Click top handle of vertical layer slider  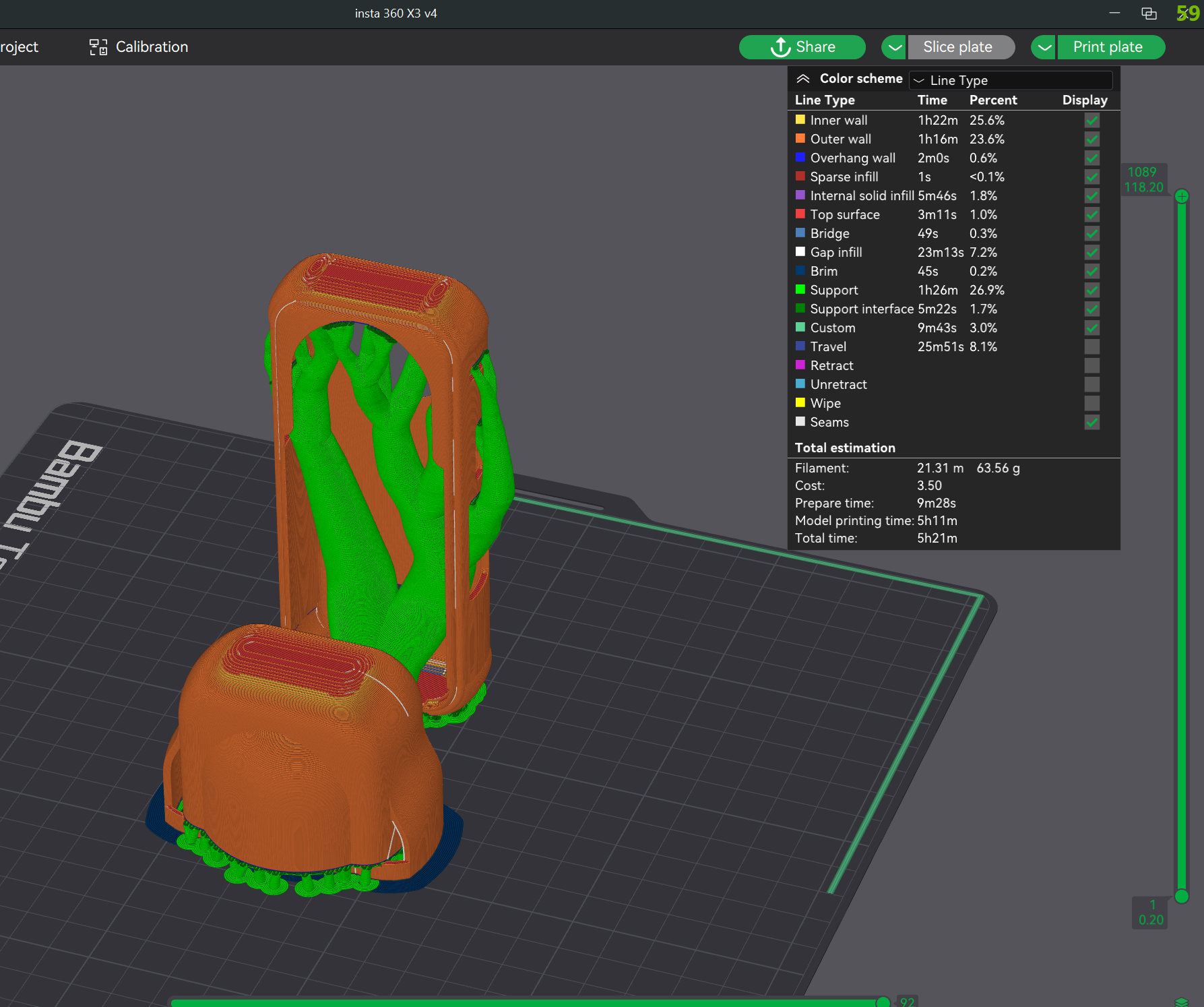pos(1182,196)
